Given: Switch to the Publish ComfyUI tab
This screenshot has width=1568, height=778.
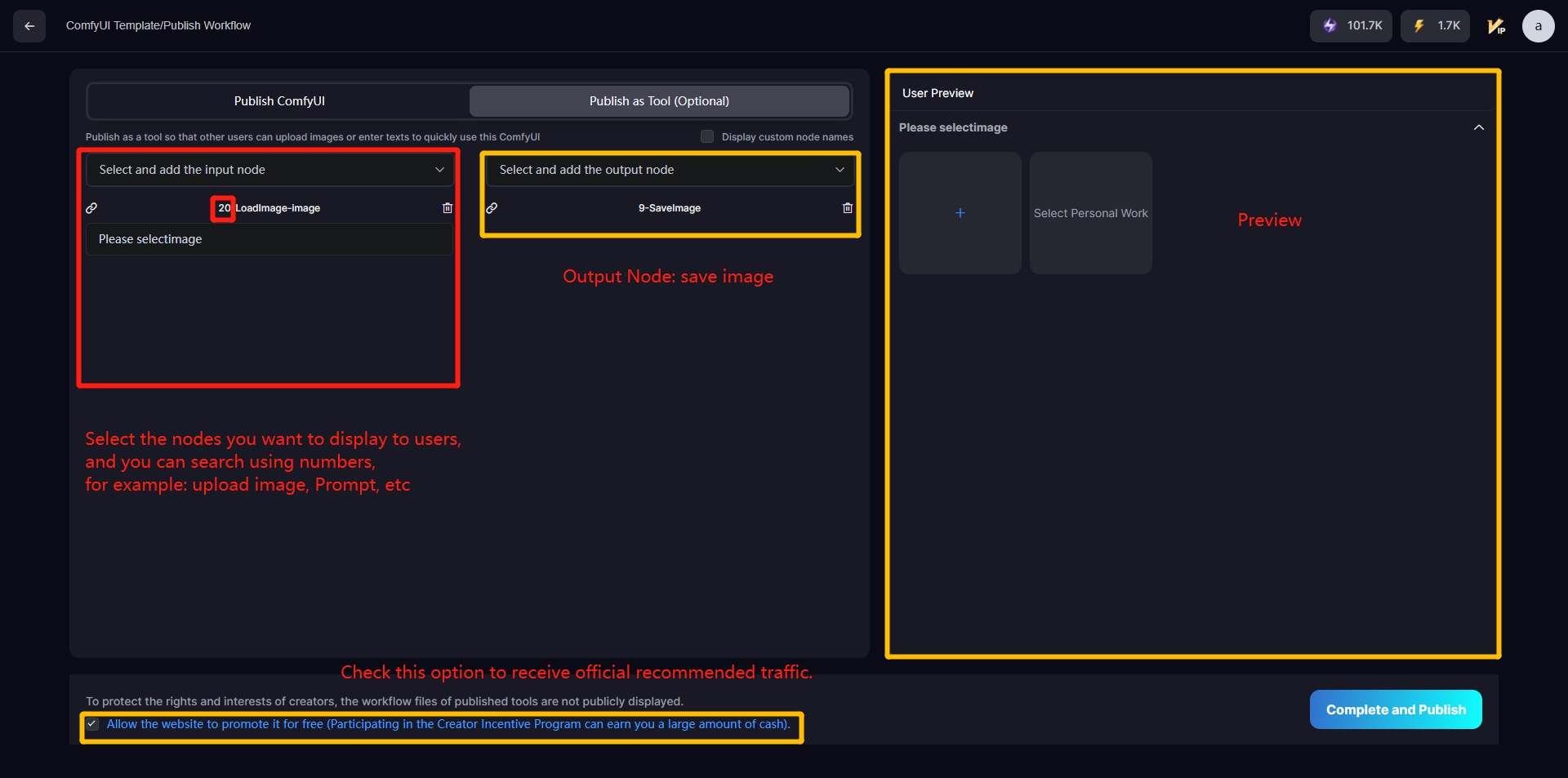Looking at the screenshot, I should [279, 101].
